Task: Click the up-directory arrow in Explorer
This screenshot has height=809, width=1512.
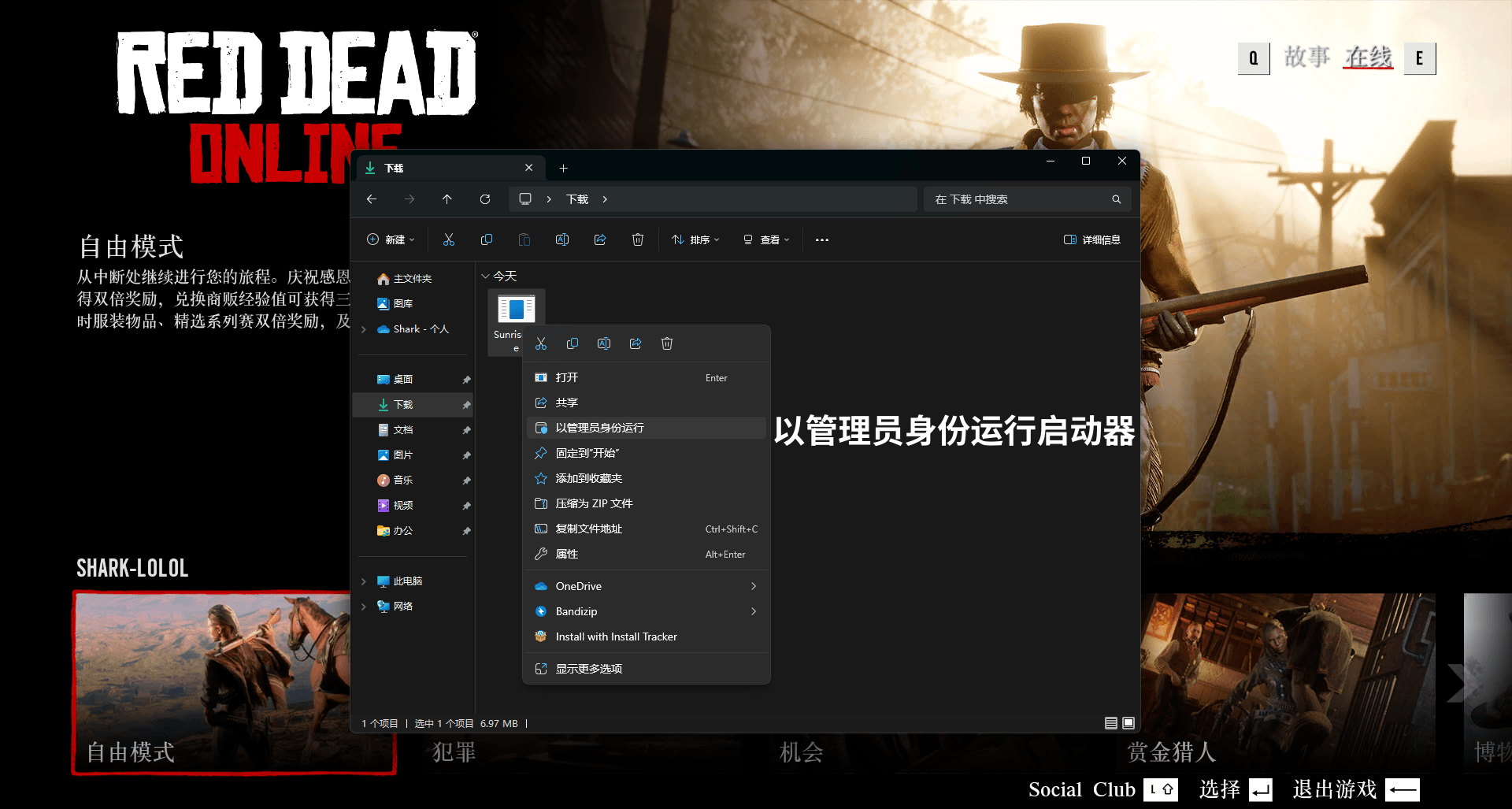Action: (447, 199)
